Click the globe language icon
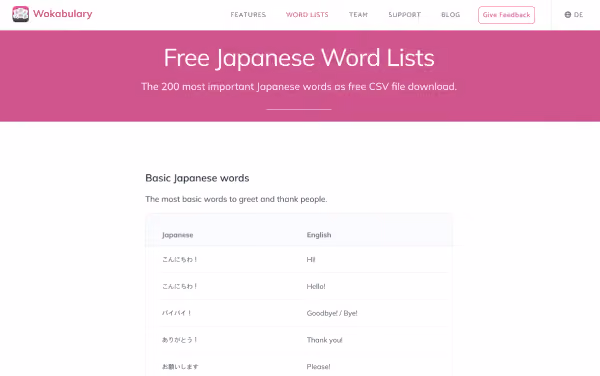 [568, 15]
